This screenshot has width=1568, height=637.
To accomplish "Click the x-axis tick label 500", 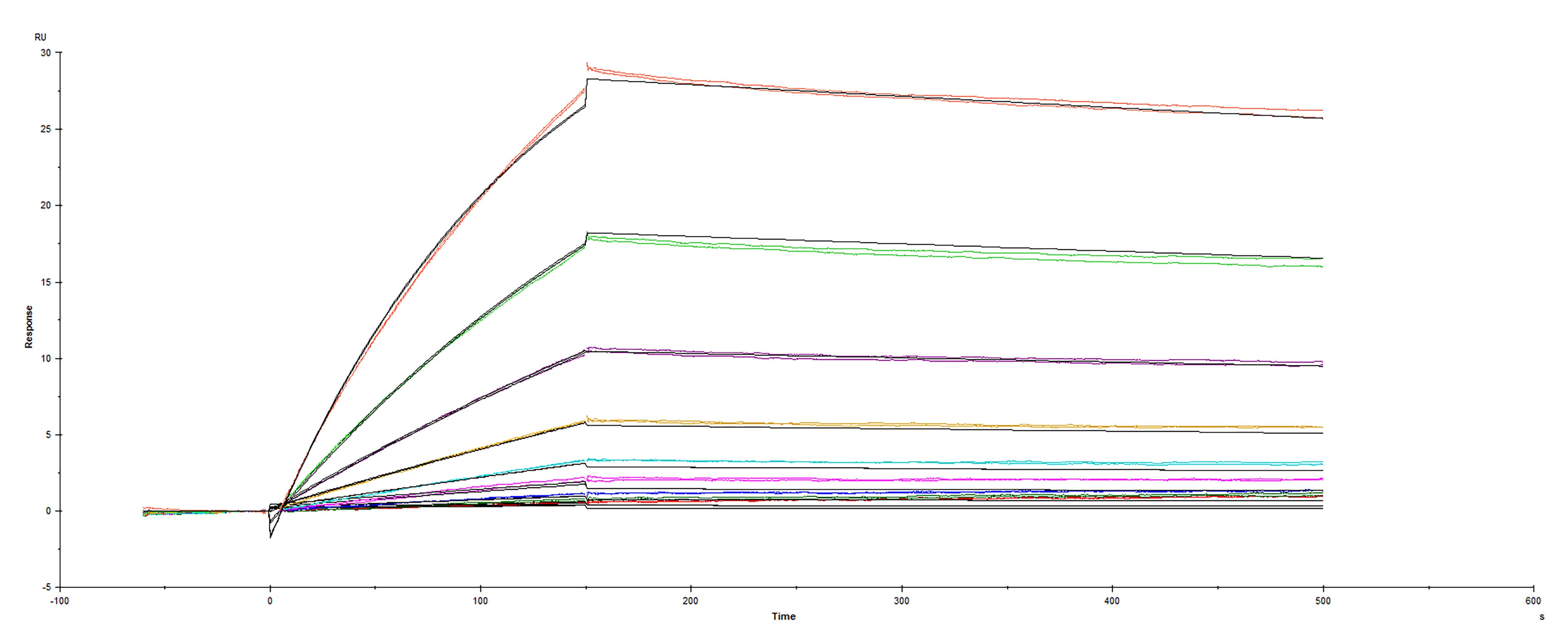I will point(1323,601).
